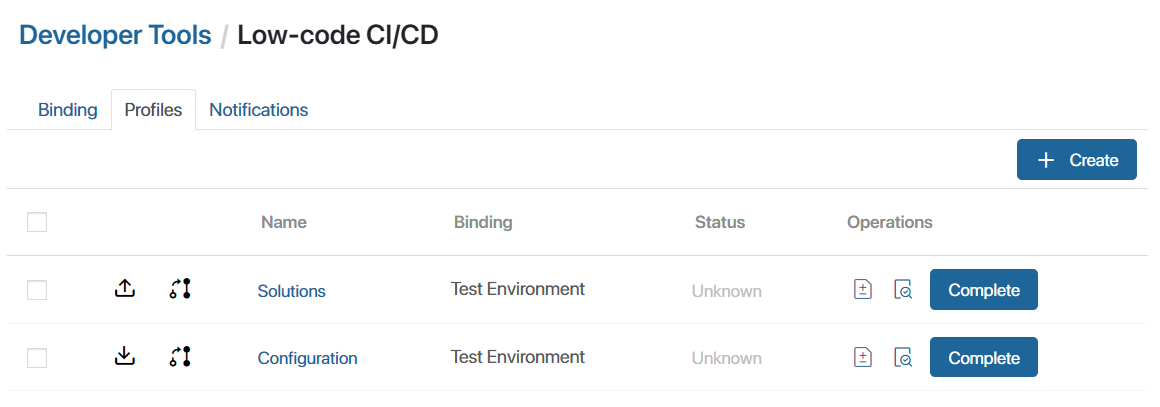Click Complete button for Solutions profile
This screenshot has height=407, width=1160.
click(x=984, y=289)
